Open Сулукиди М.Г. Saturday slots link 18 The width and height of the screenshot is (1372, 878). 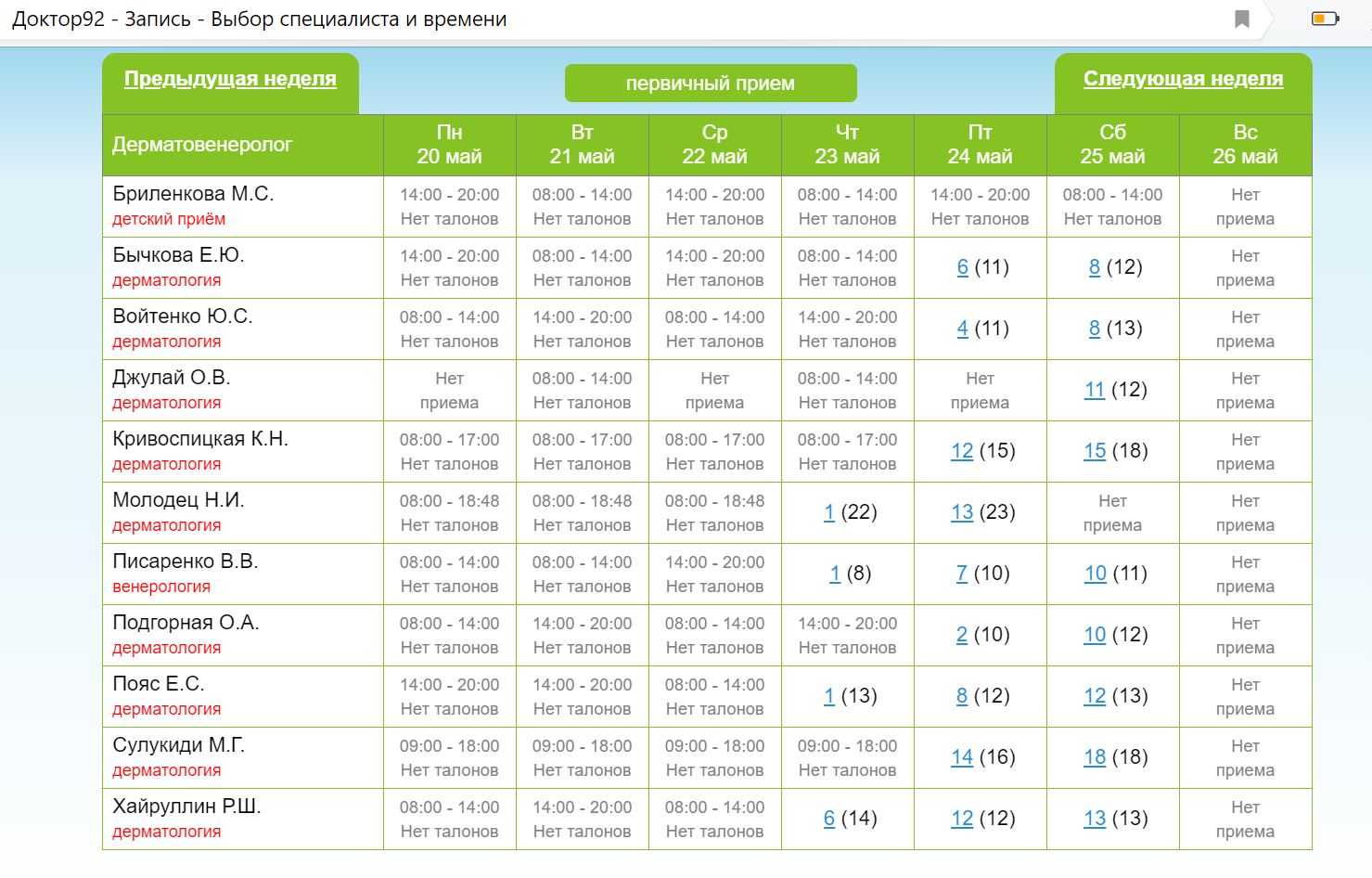pyautogui.click(x=1095, y=757)
